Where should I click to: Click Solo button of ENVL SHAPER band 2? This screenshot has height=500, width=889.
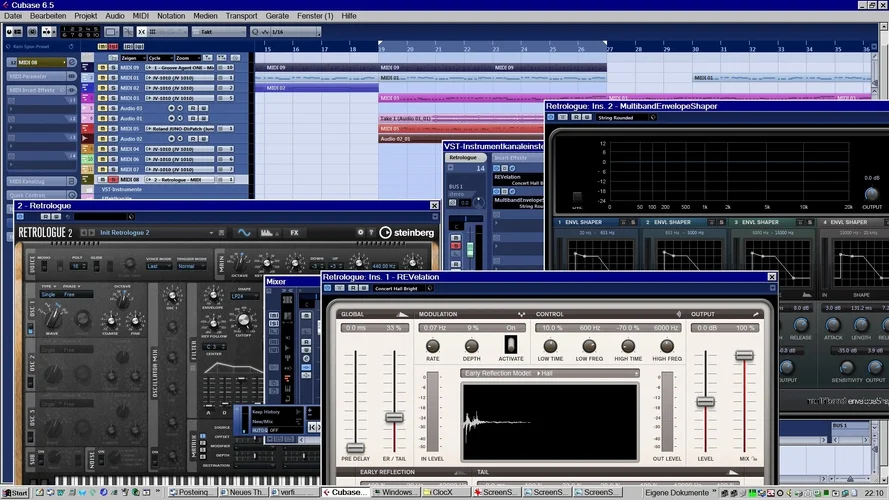coord(722,222)
